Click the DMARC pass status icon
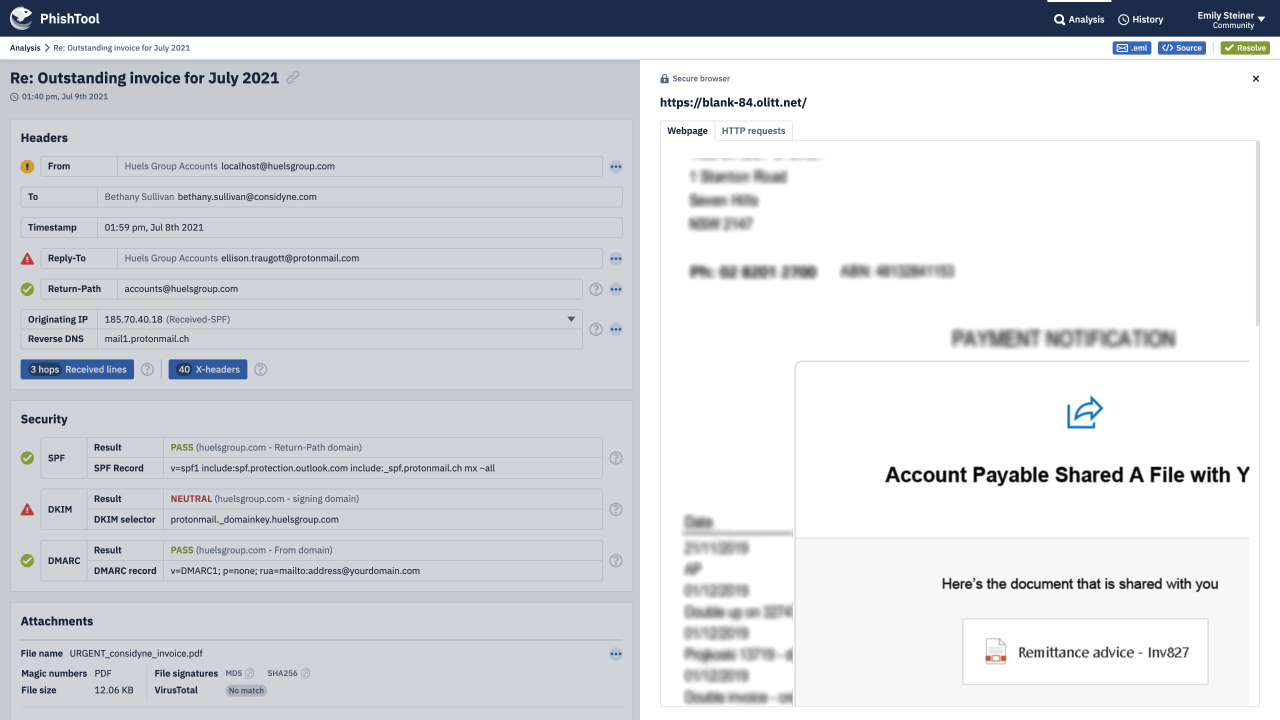 click(x=27, y=560)
